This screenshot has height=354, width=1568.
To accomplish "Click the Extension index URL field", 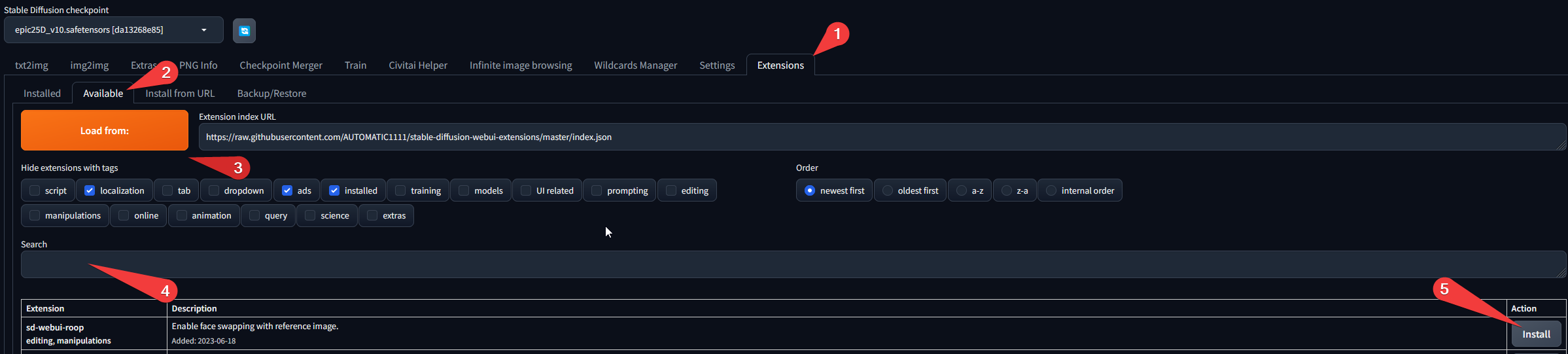I will tap(882, 137).
